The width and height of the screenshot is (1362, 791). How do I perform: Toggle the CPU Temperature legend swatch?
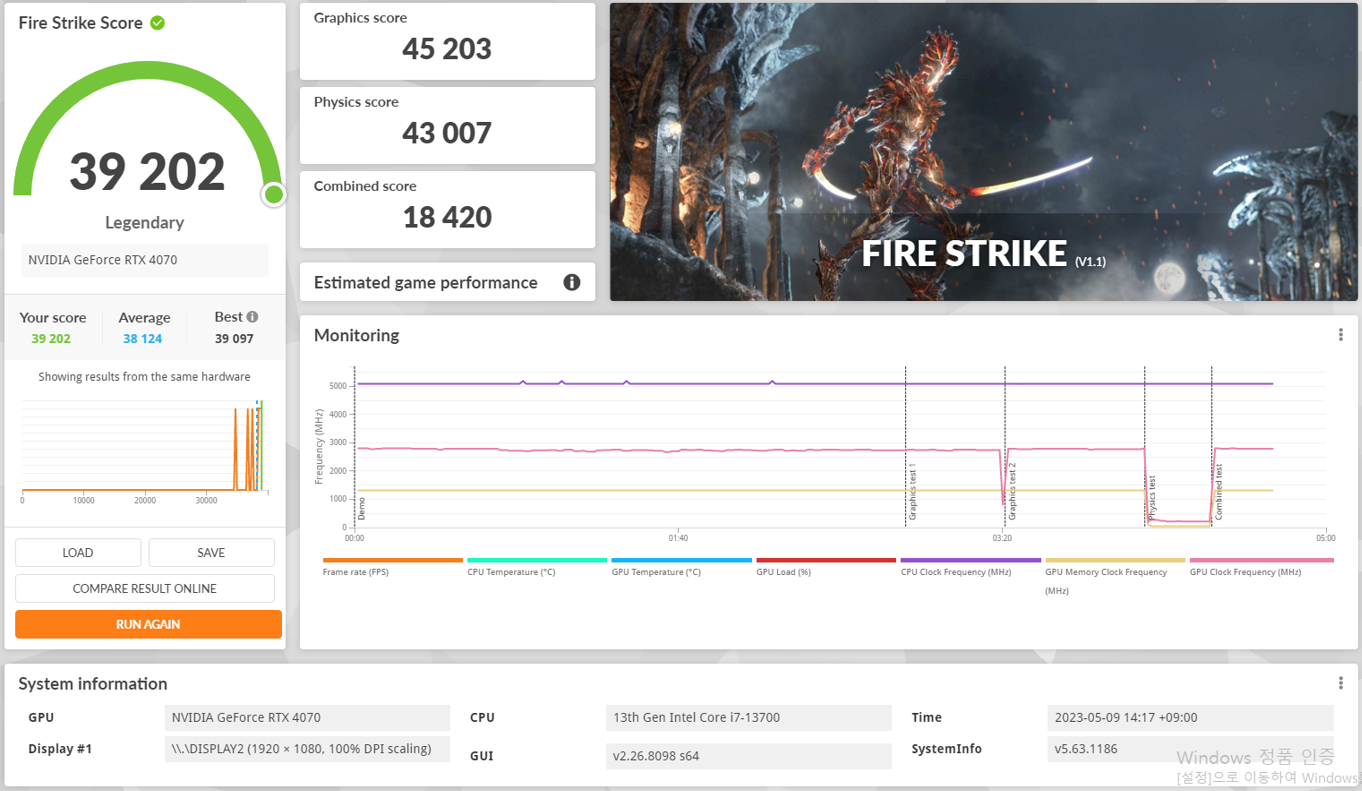(537, 560)
